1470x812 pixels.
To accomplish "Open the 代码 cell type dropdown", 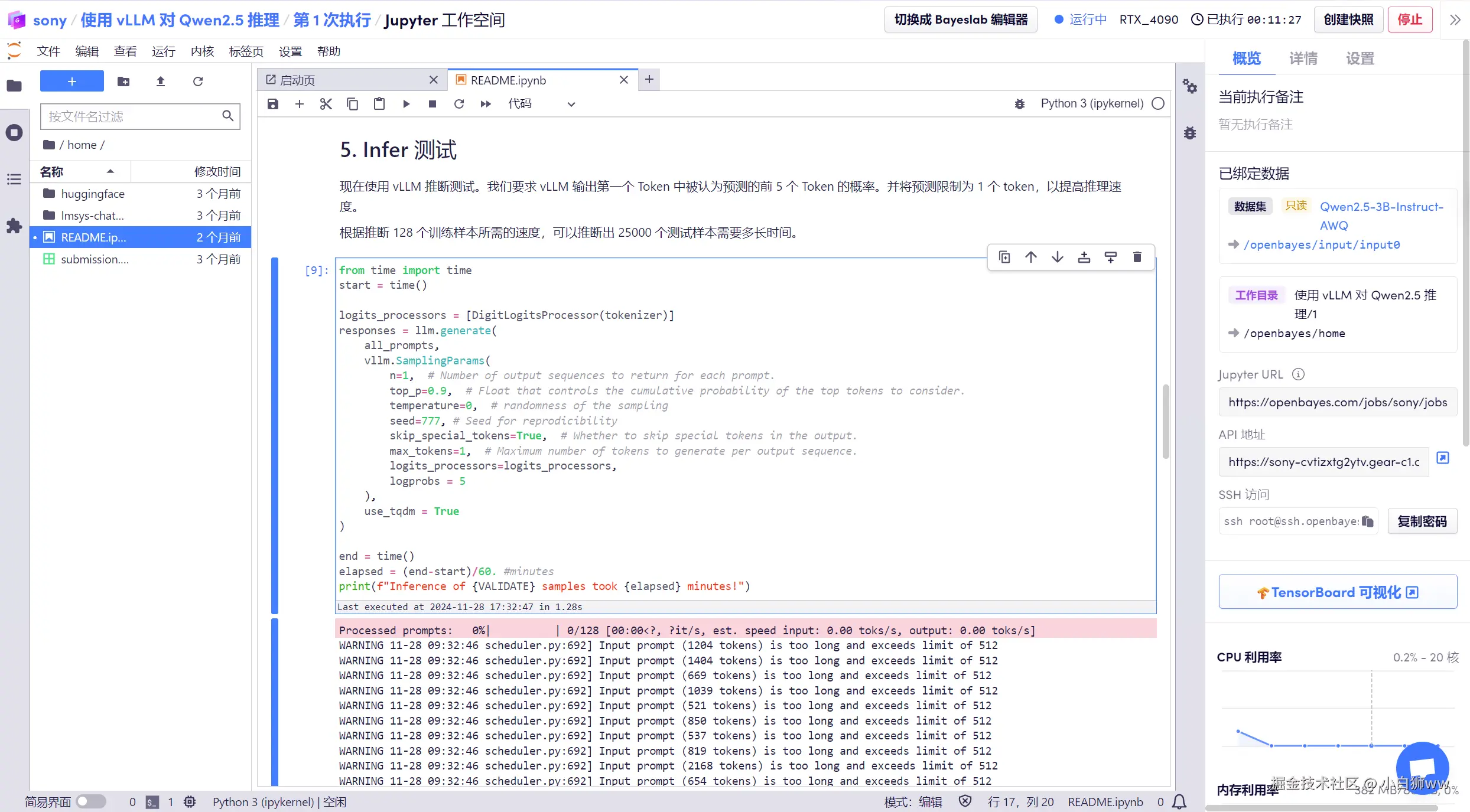I will pos(541,104).
